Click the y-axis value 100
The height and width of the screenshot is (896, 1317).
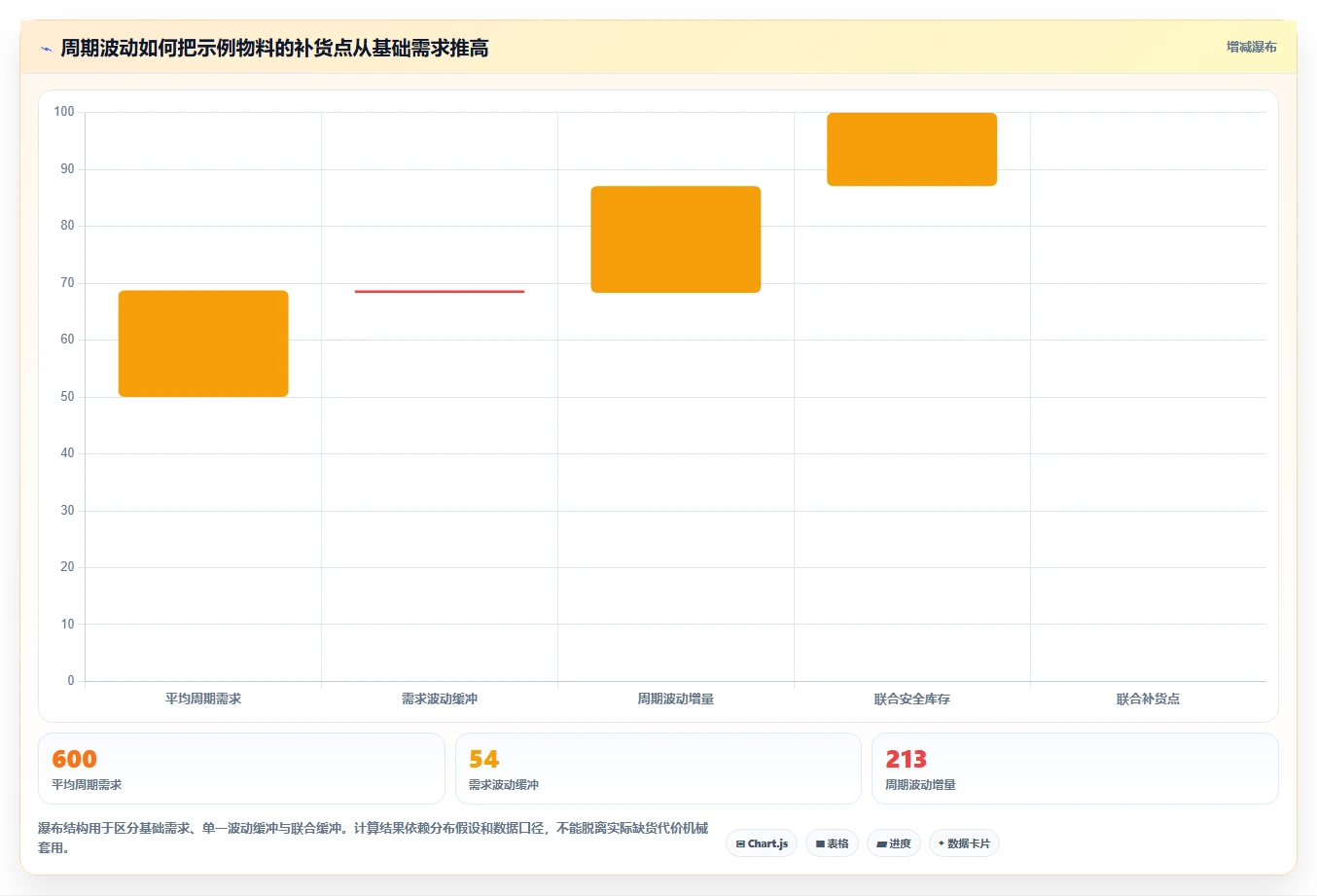coord(64,112)
